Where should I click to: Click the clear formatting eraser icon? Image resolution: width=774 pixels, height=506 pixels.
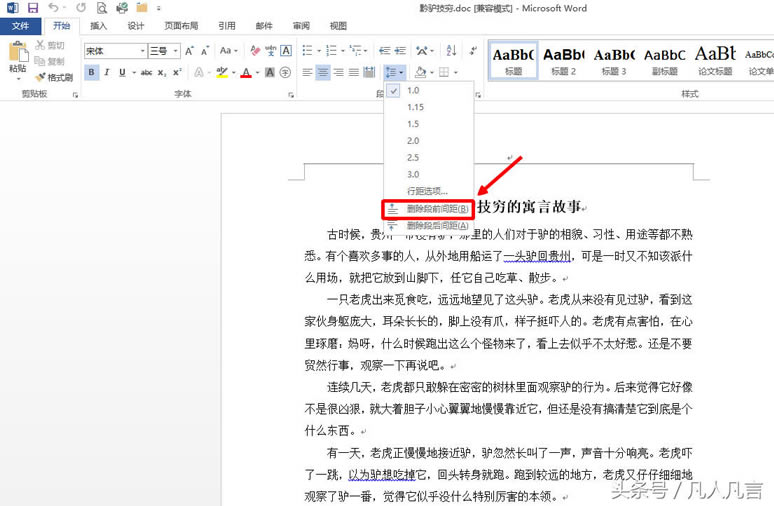(x=254, y=50)
